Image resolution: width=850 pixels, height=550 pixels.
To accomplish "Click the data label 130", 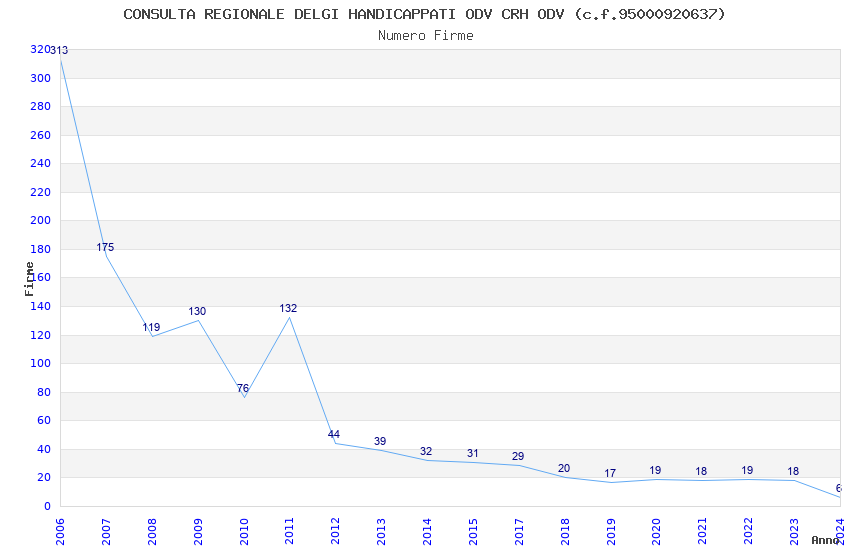I will click(197, 312).
